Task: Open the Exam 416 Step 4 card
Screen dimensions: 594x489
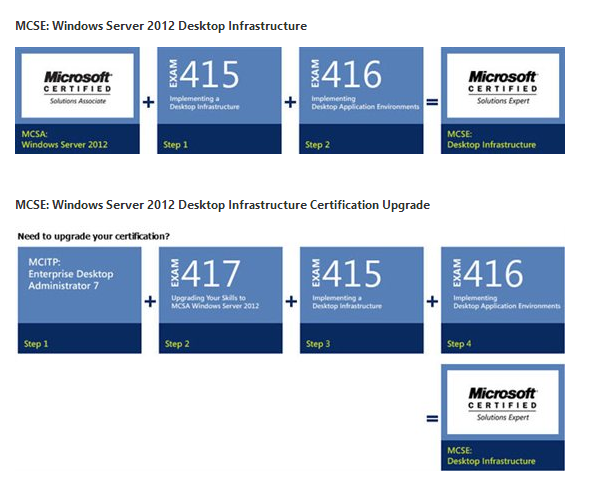Action: pyautogui.click(x=503, y=300)
